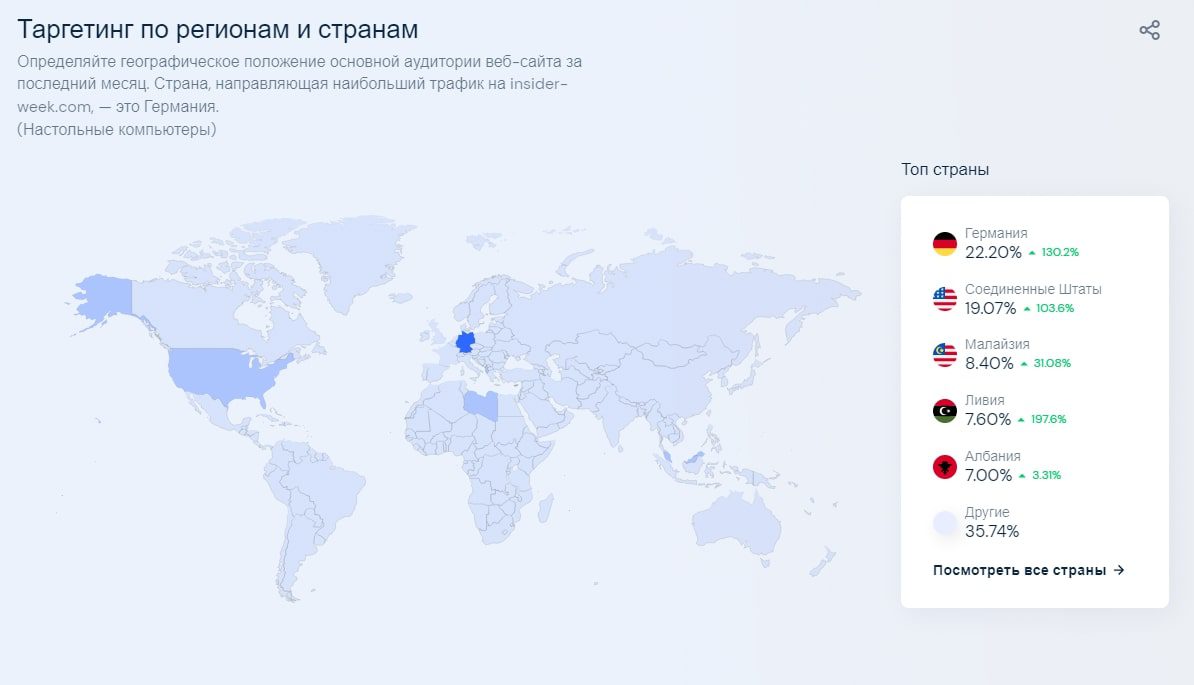Click the share icon in top right corner
This screenshot has width=1194, height=685.
click(1149, 30)
